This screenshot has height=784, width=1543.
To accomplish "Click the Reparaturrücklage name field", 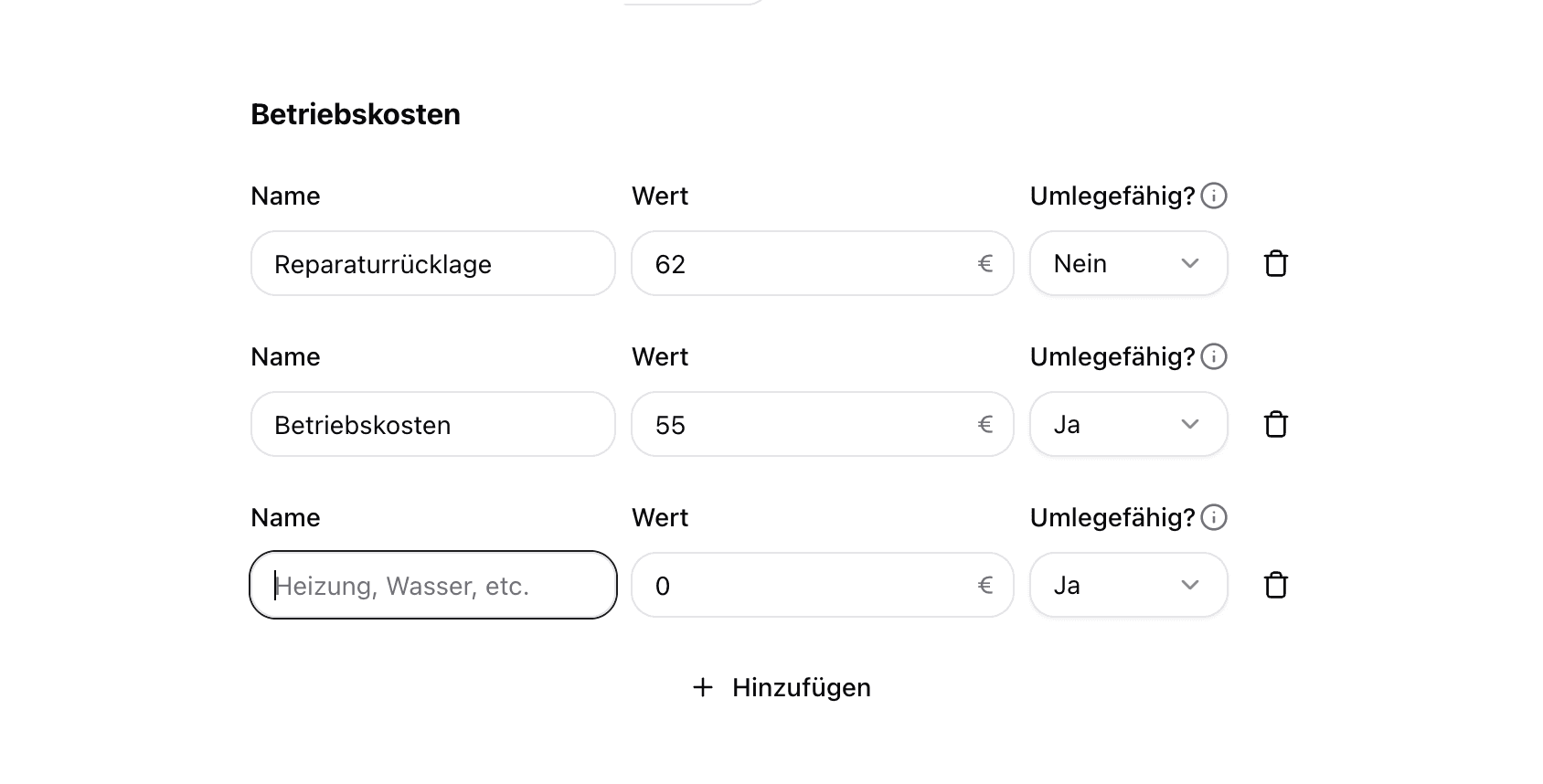I will (x=432, y=263).
